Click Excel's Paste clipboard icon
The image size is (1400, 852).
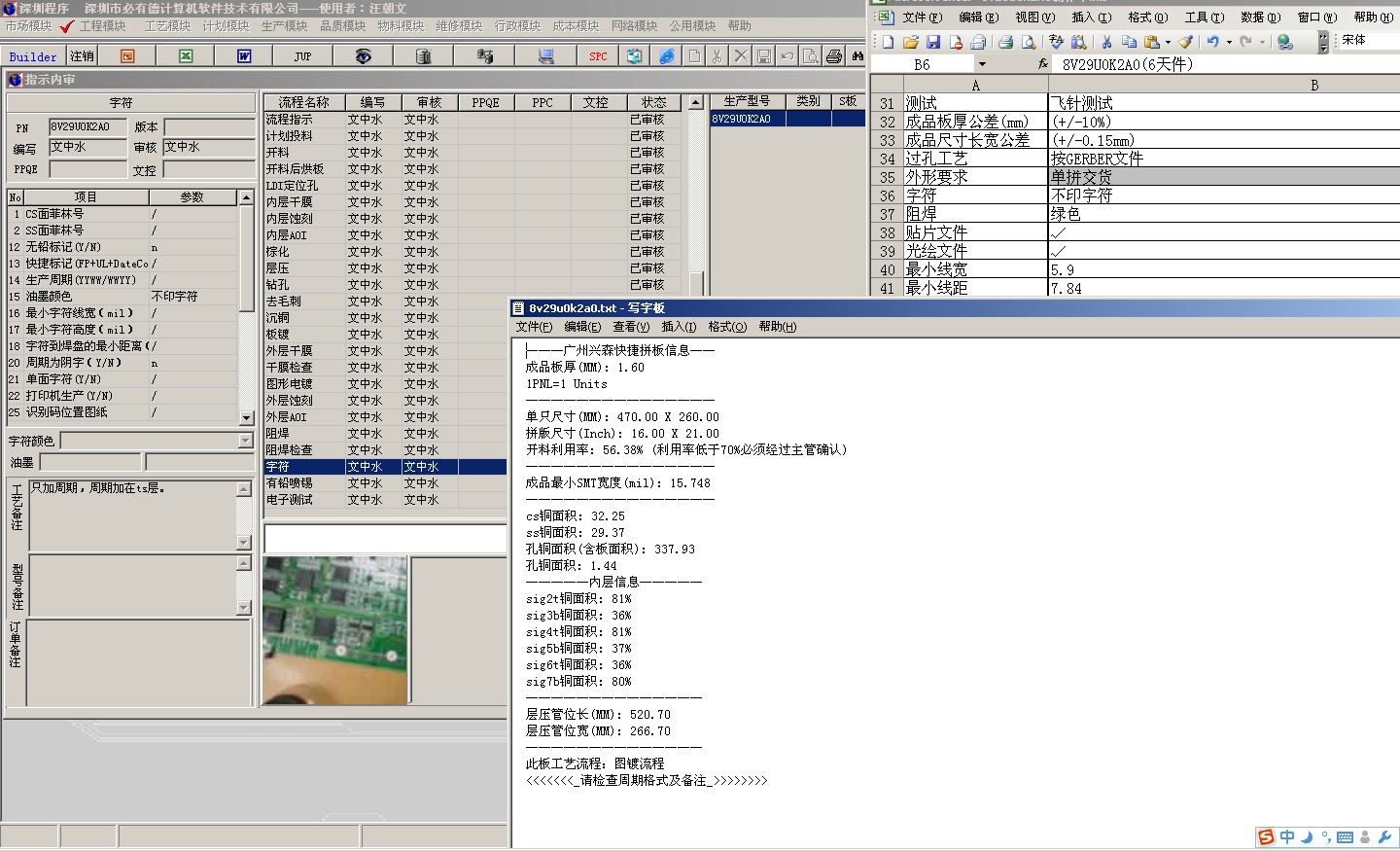point(1151,42)
